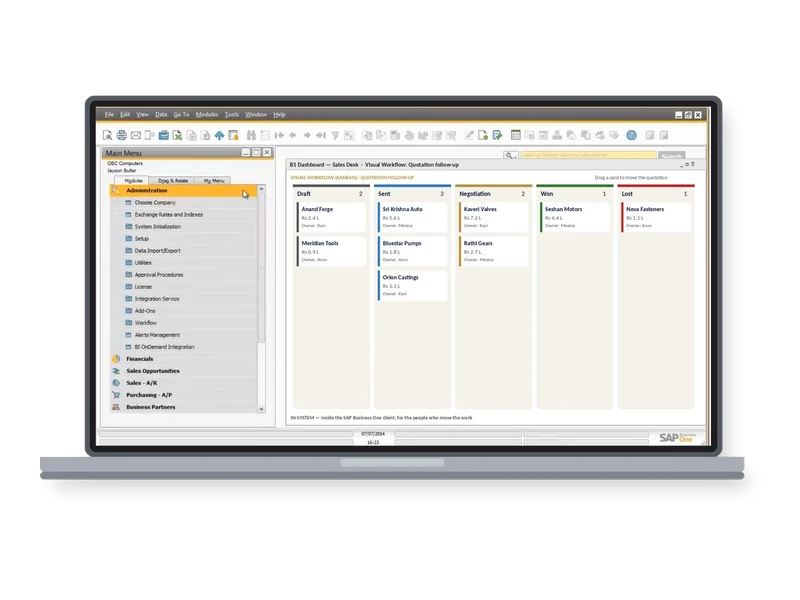The image size is (800, 600).
Task: Go to Previous Record arrow
Action: (x=293, y=135)
